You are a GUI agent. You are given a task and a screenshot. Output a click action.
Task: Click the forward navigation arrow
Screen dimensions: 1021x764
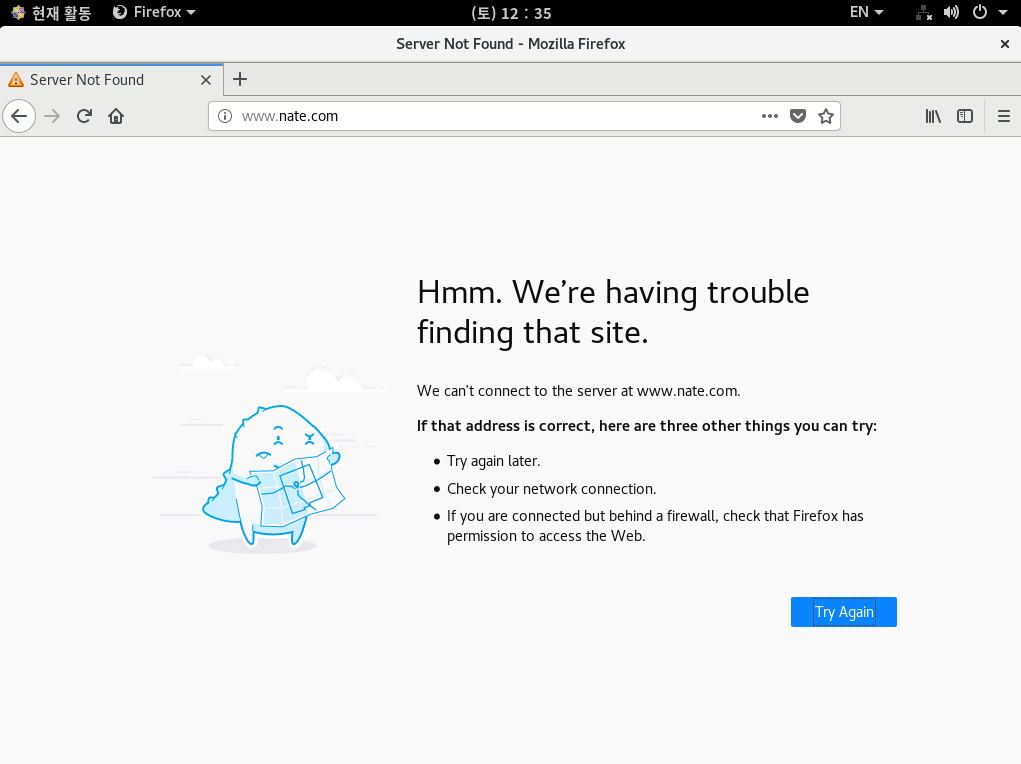pyautogui.click(x=52, y=116)
